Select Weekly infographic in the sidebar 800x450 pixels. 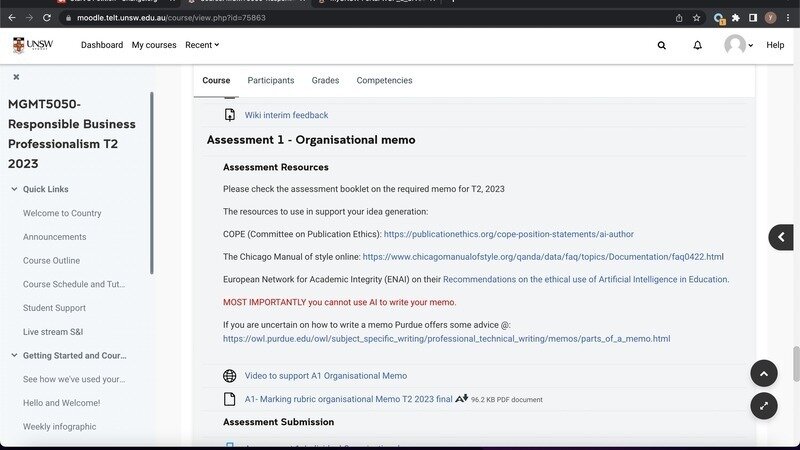pyautogui.click(x=59, y=427)
